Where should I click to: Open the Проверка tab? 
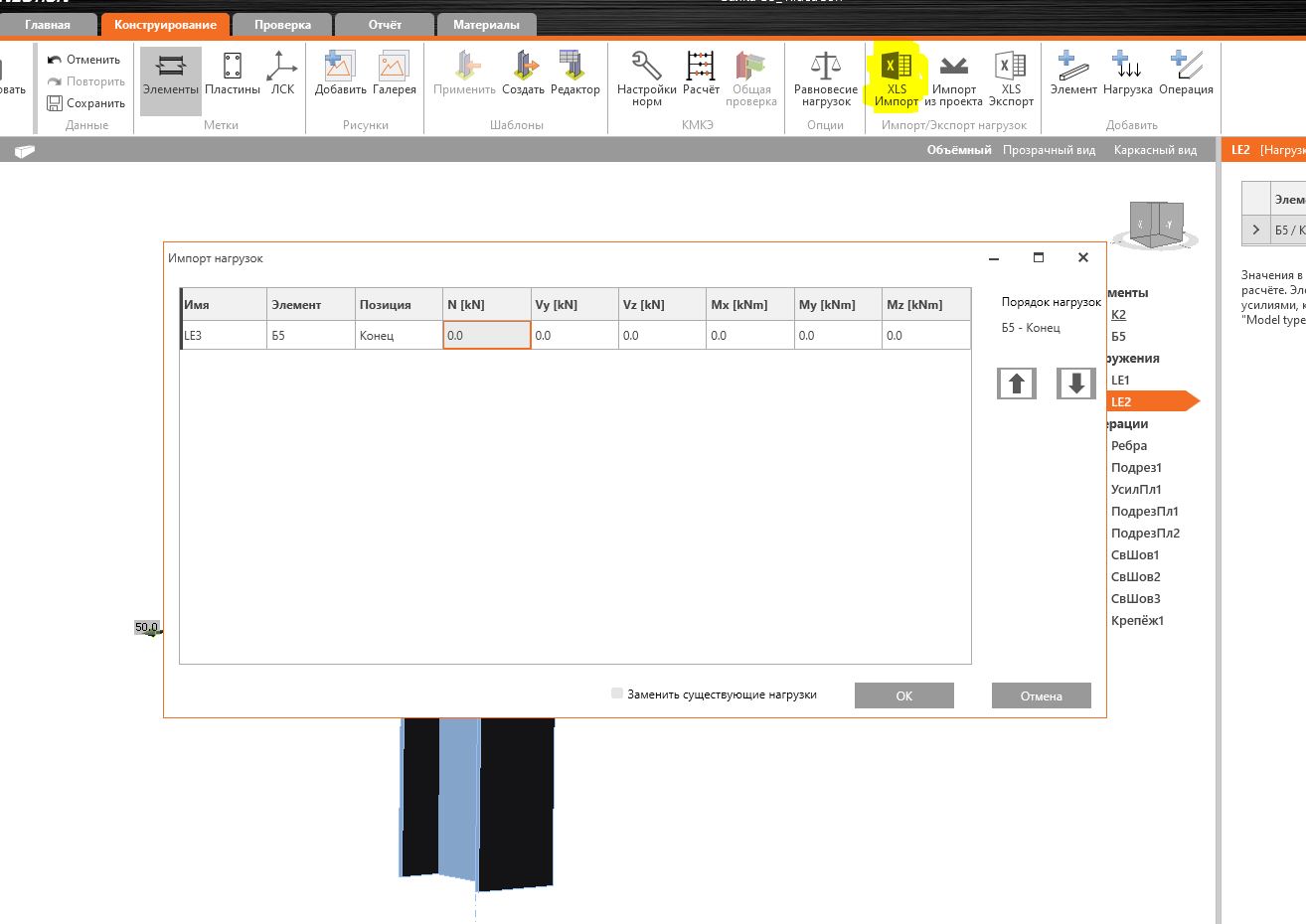(x=282, y=25)
